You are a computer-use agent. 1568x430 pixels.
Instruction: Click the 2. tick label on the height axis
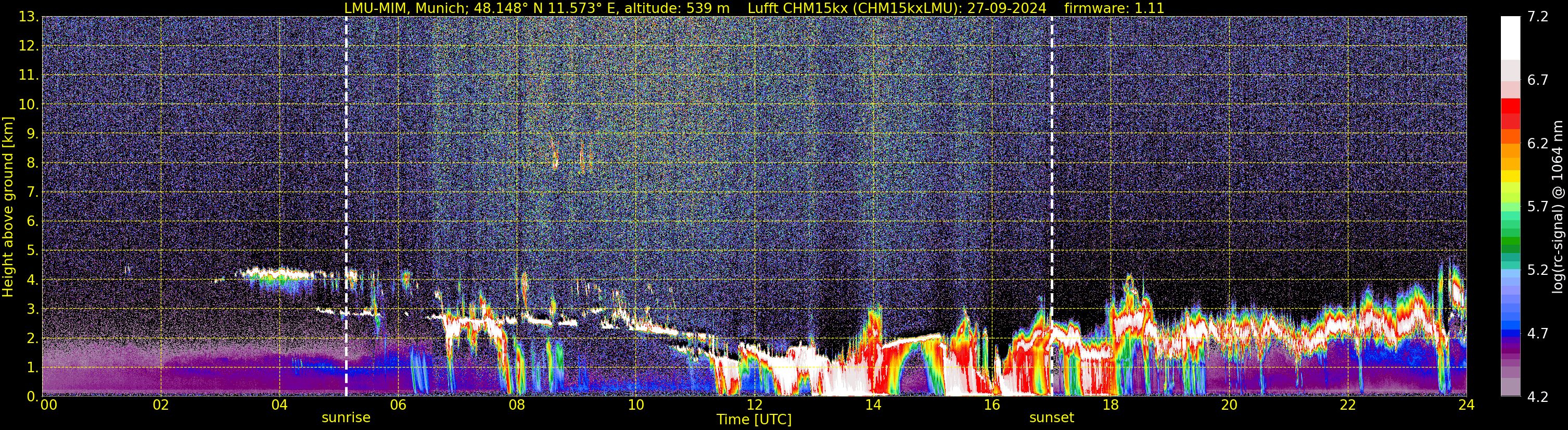tap(33, 338)
